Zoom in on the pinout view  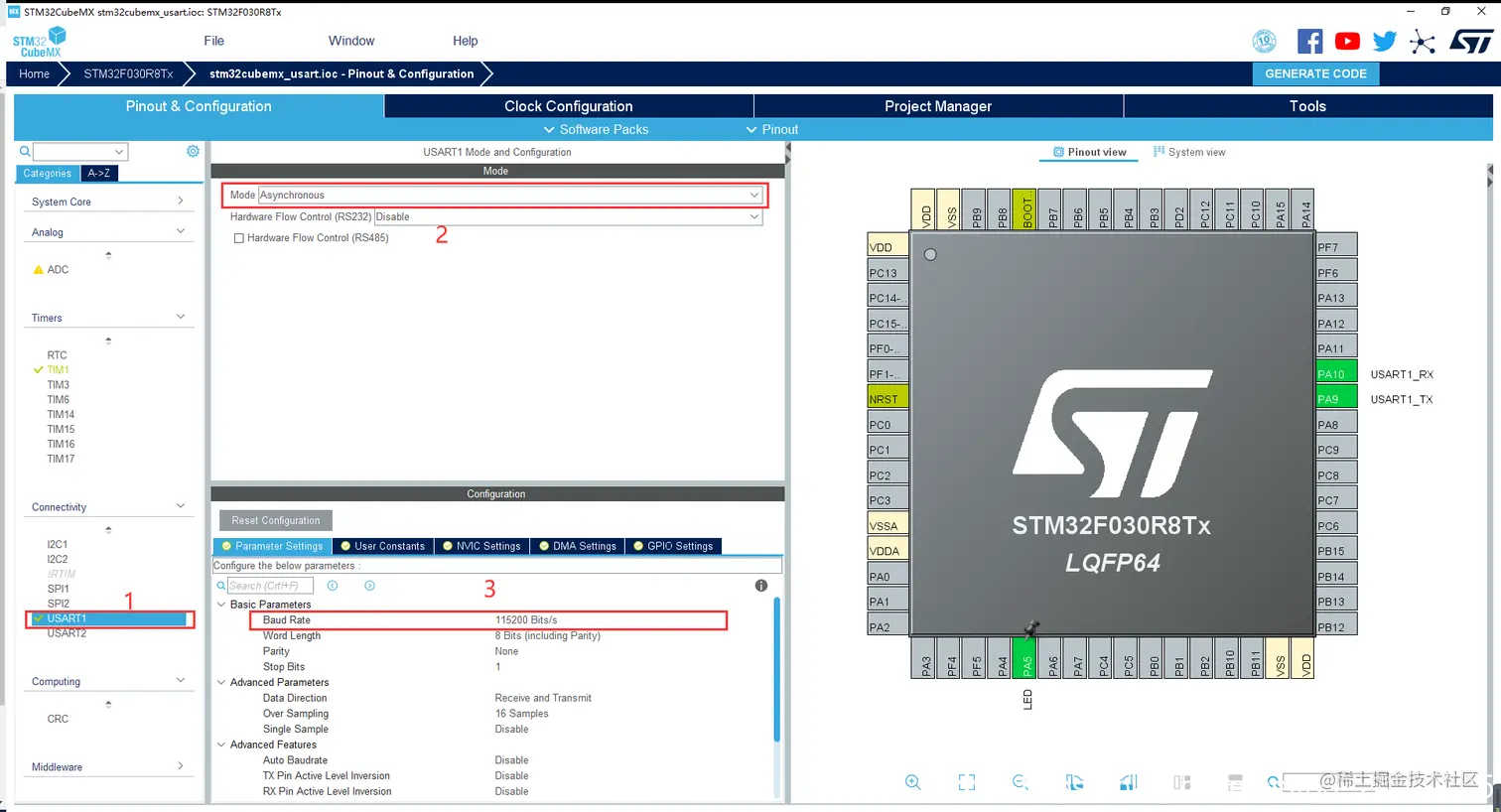[x=913, y=782]
